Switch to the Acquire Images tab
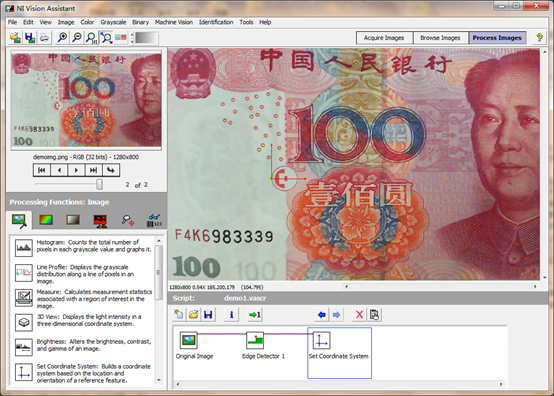The height and width of the screenshot is (396, 554). click(x=384, y=38)
